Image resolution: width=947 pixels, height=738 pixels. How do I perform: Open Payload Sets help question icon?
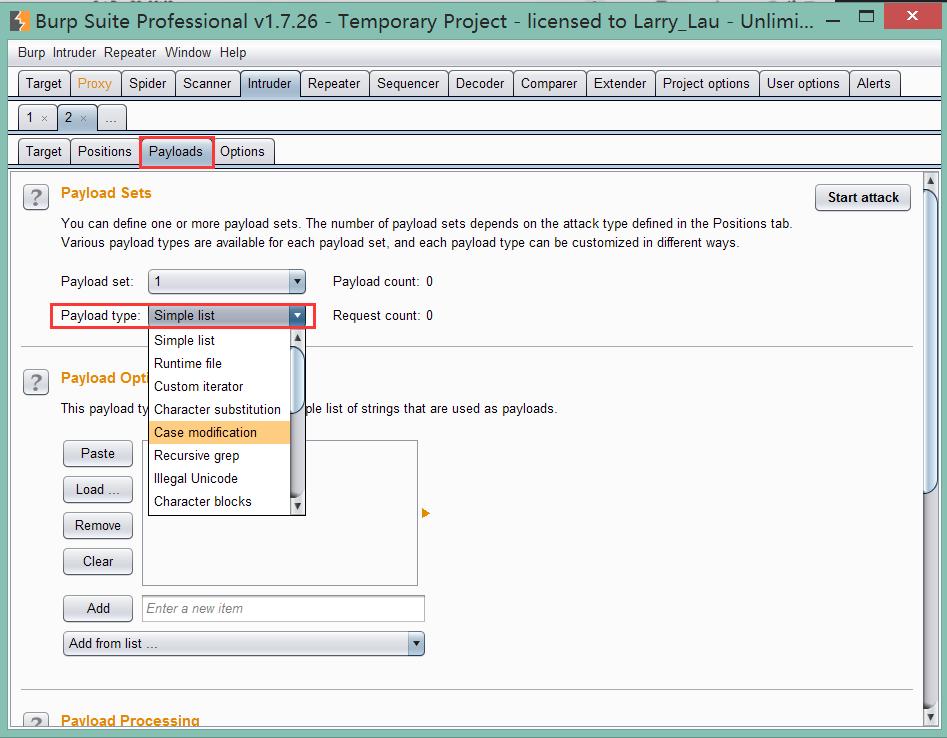[x=36, y=197]
